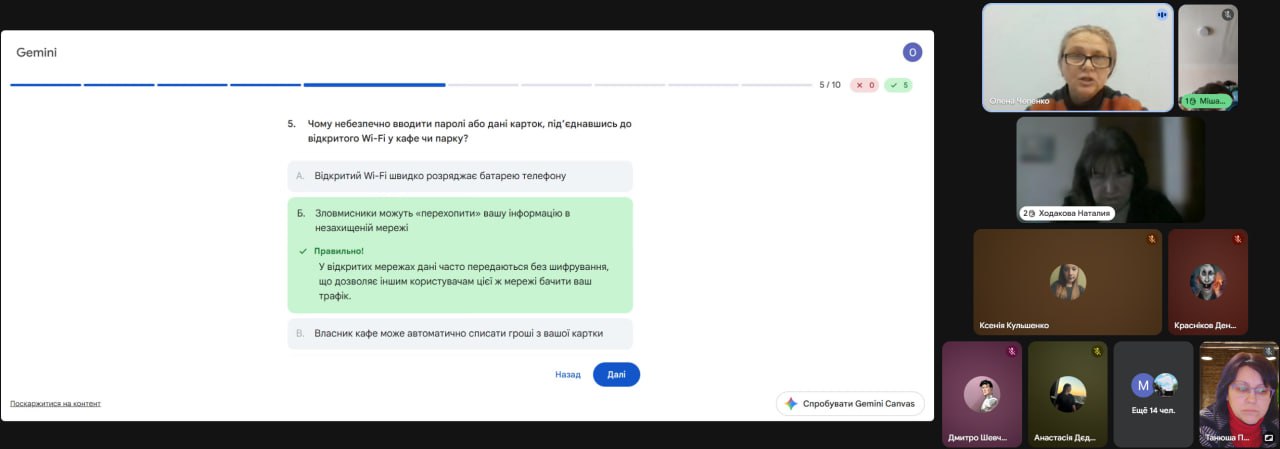Viewport: 1280px width, 449px height.
Task: Click the purple "O" account avatar
Action: (x=912, y=53)
